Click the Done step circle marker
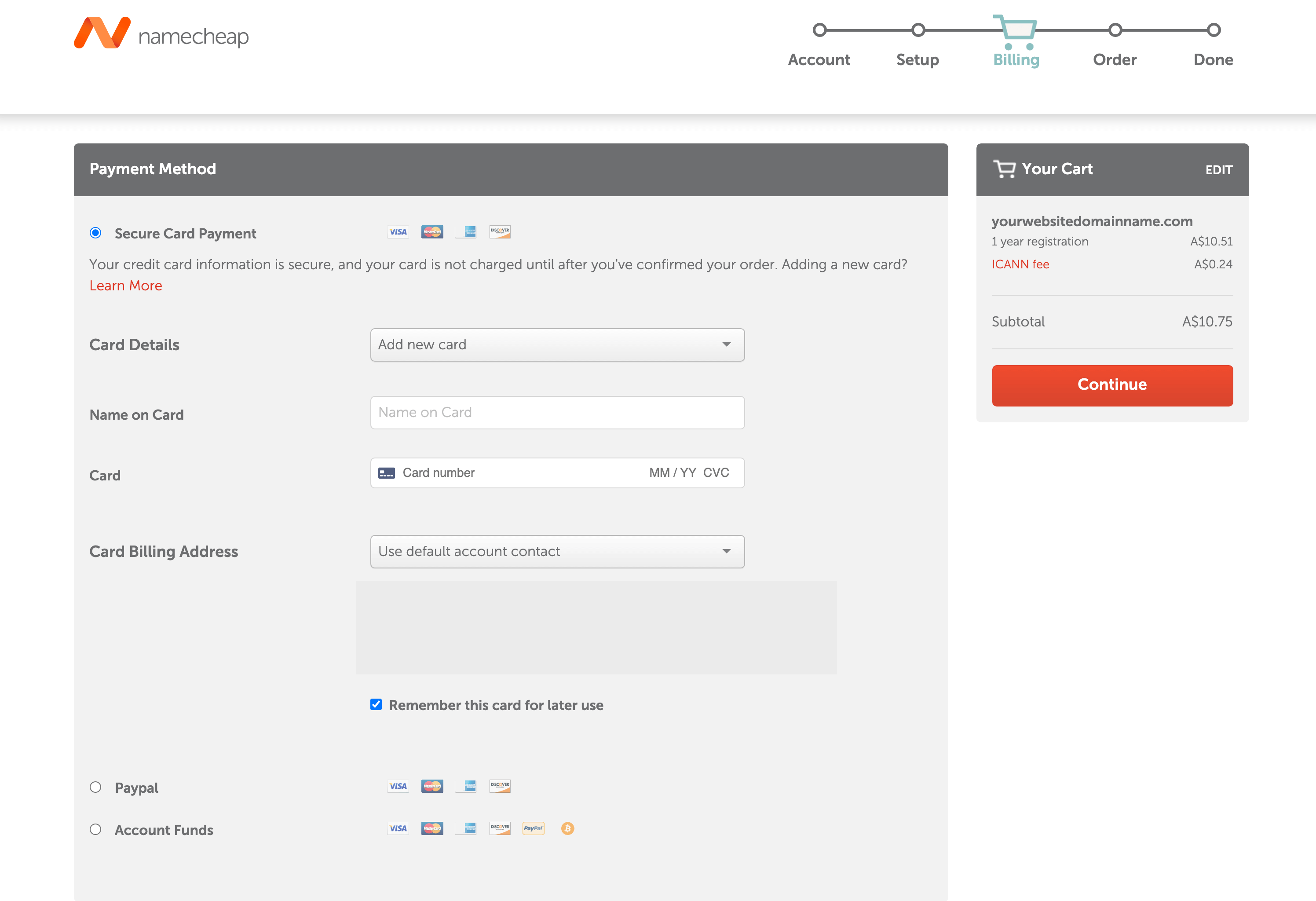This screenshot has height=901, width=1316. tap(1214, 30)
